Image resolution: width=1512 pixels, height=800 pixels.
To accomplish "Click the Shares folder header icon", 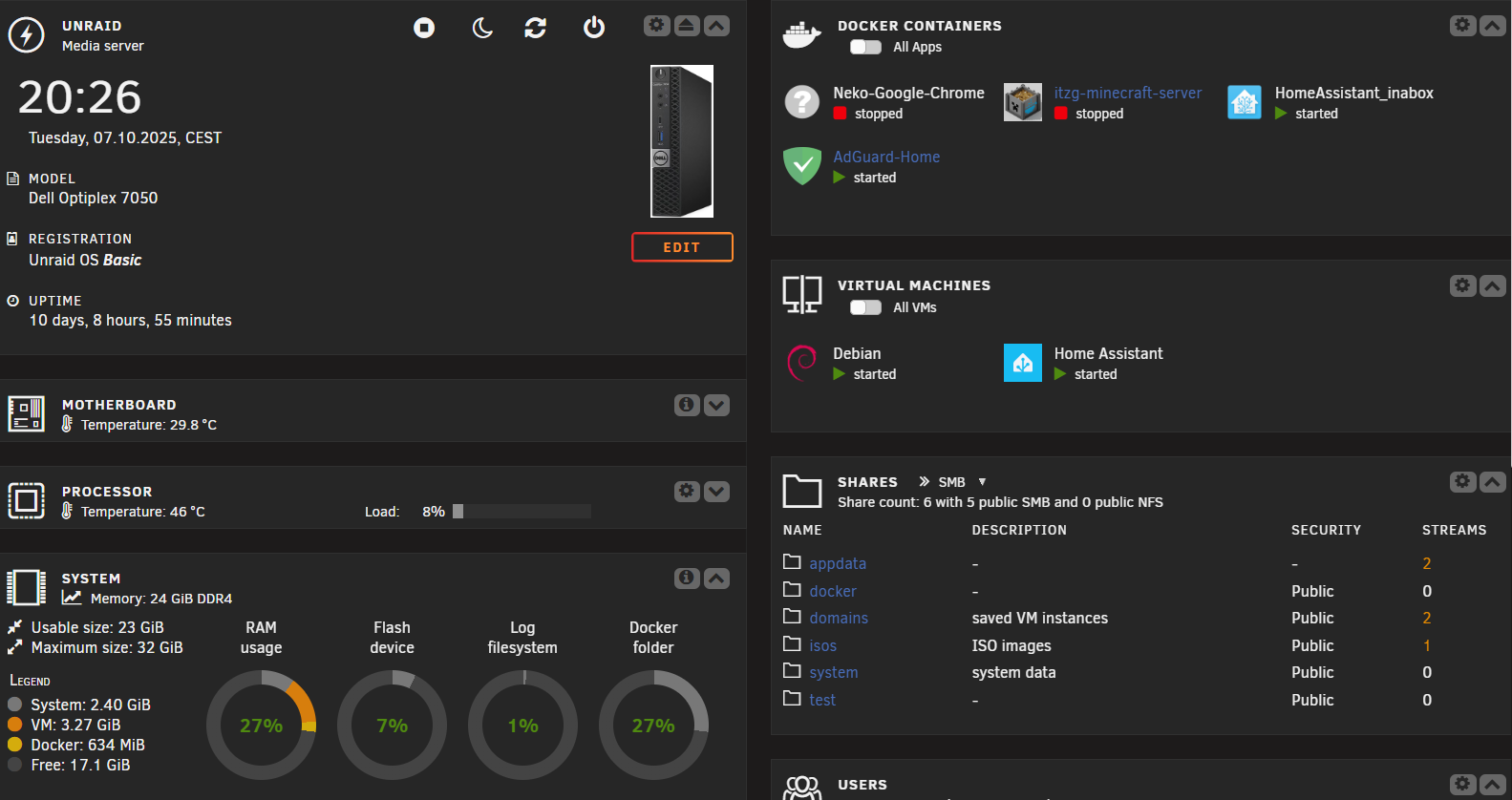I will [802, 491].
